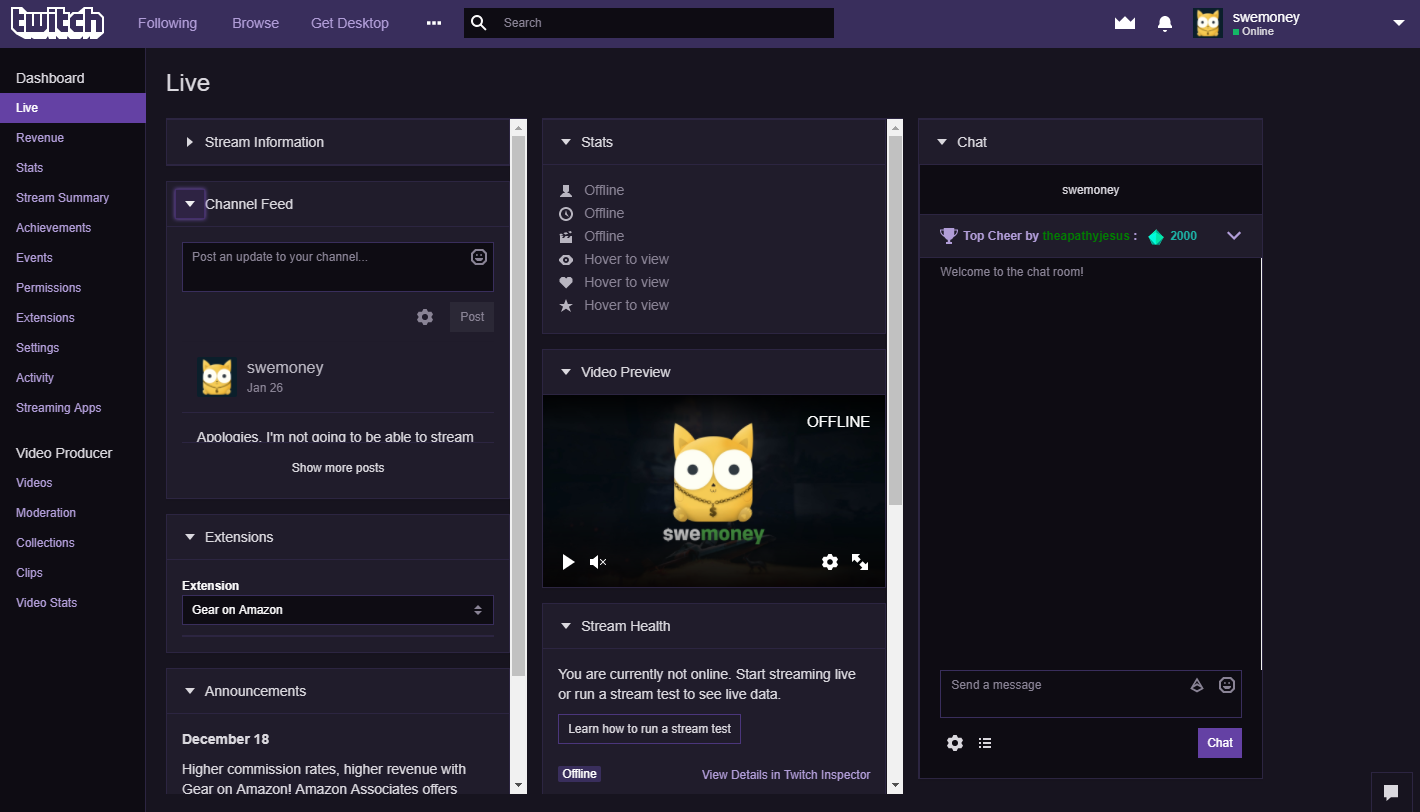Screen dimensions: 1420x812
Task: Click the Post button
Action: point(472,317)
